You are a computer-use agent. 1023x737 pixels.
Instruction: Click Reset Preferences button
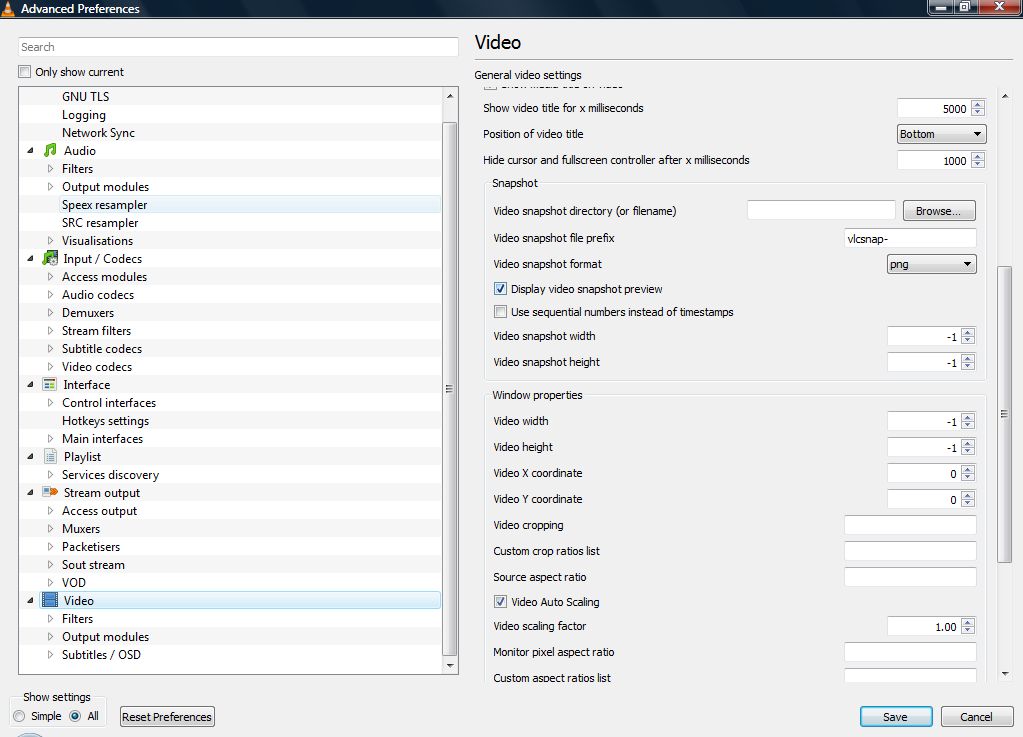(167, 717)
